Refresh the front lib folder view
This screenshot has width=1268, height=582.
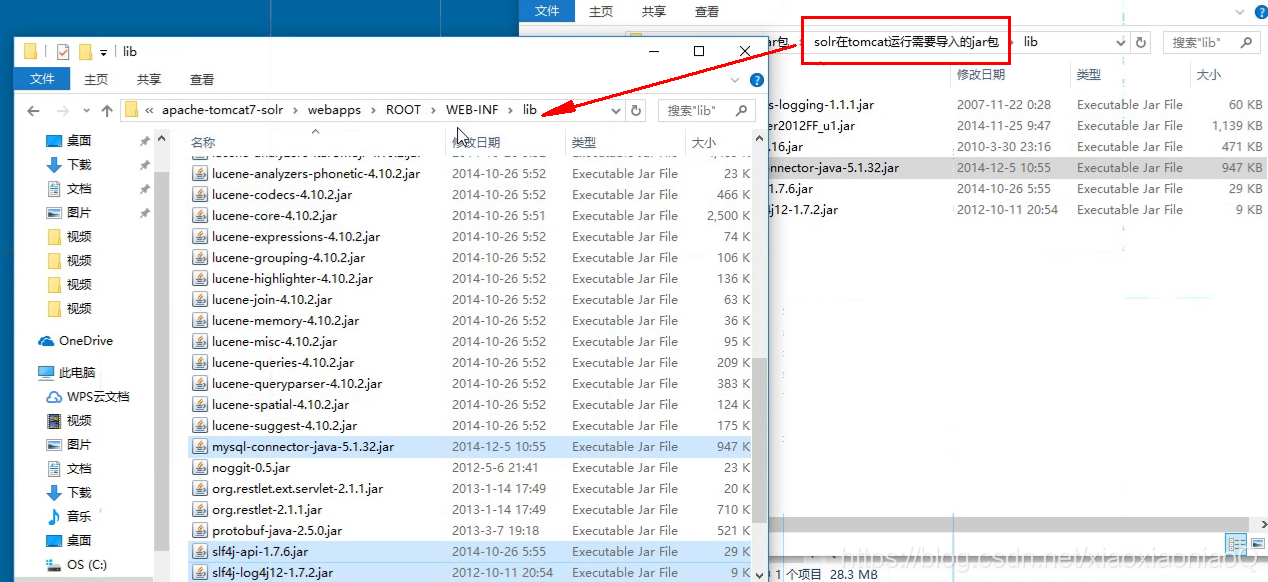pyautogui.click(x=636, y=110)
